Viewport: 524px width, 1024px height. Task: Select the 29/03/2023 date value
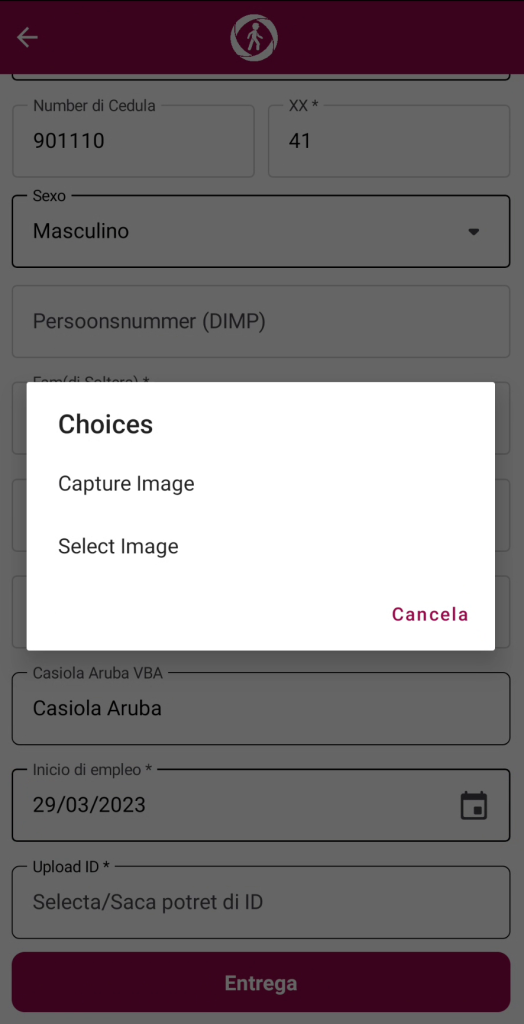[90, 805]
